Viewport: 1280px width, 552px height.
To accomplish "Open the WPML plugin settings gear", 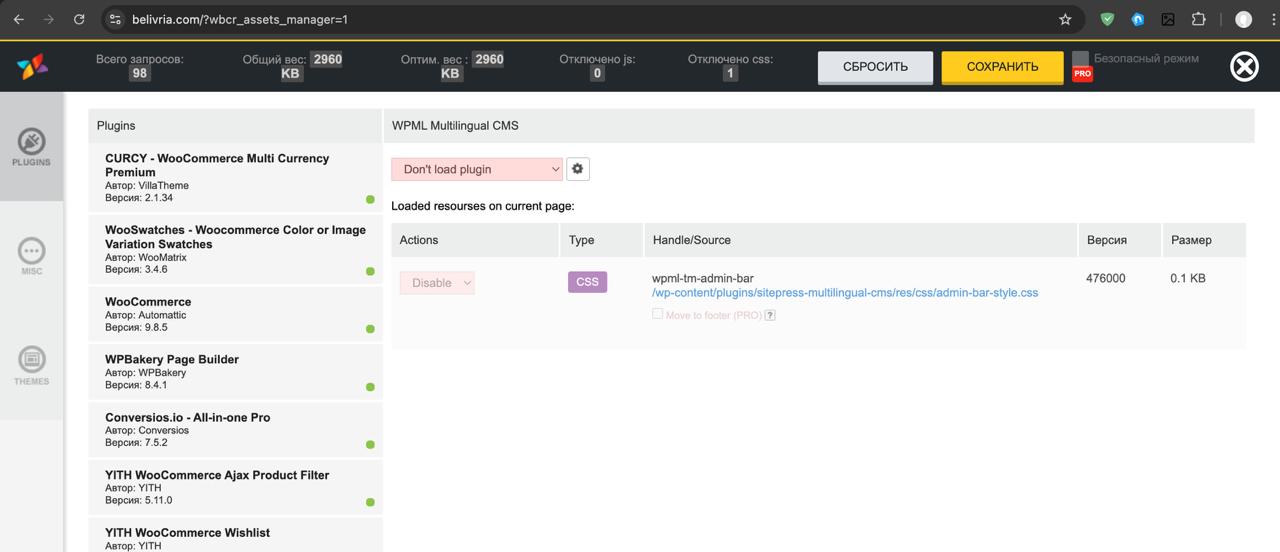I will [577, 169].
